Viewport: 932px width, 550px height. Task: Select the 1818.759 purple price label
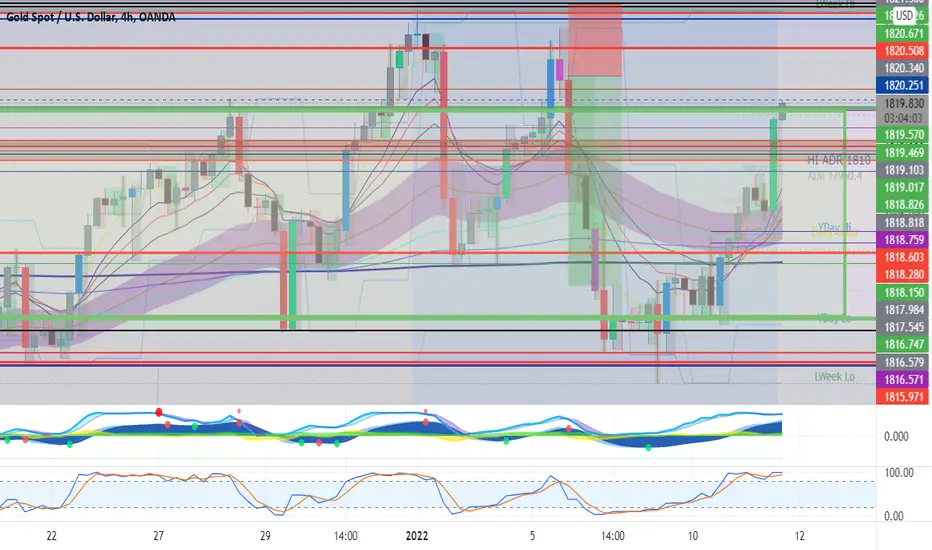click(903, 240)
